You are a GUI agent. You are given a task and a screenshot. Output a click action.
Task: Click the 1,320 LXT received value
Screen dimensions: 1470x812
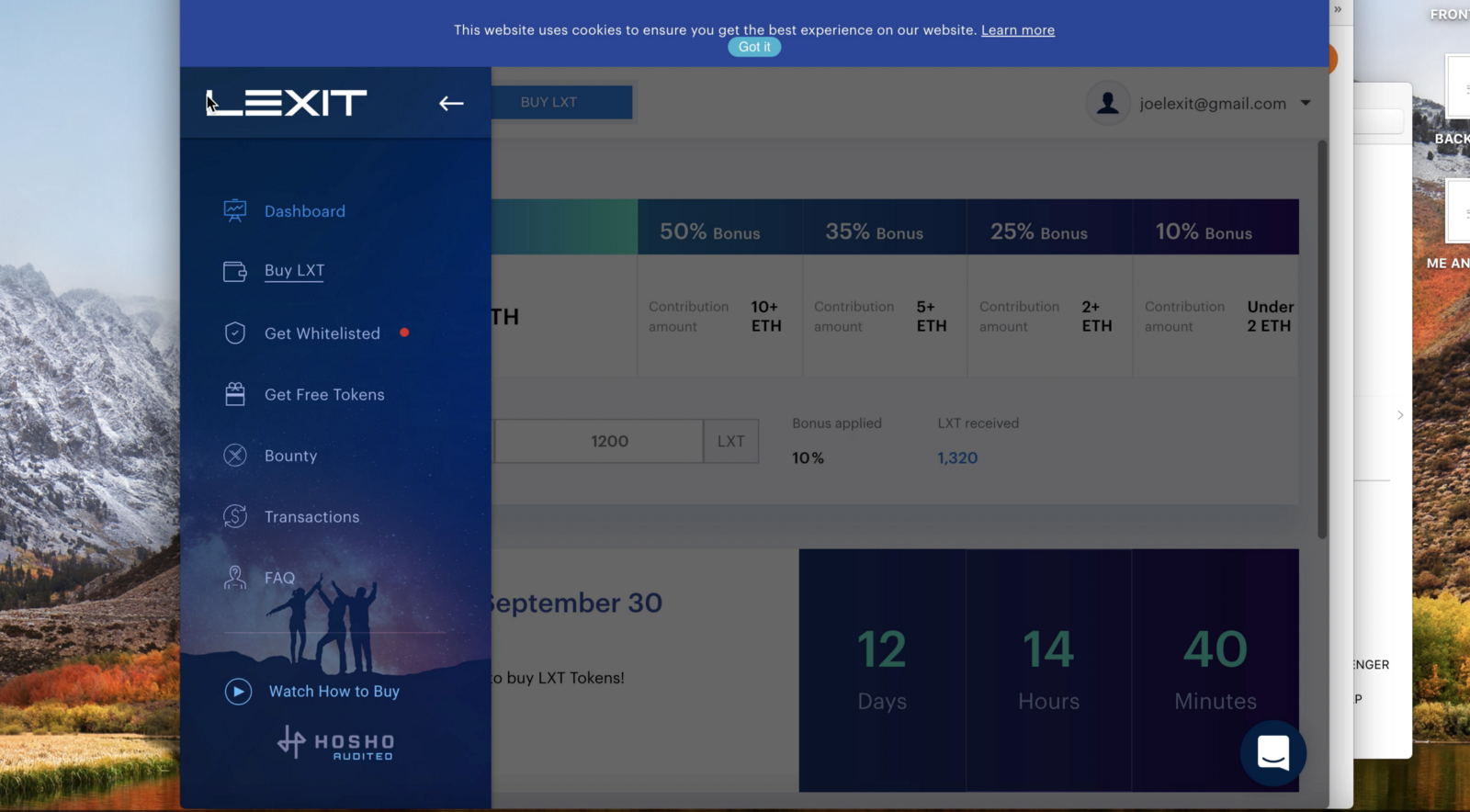pyautogui.click(x=957, y=457)
